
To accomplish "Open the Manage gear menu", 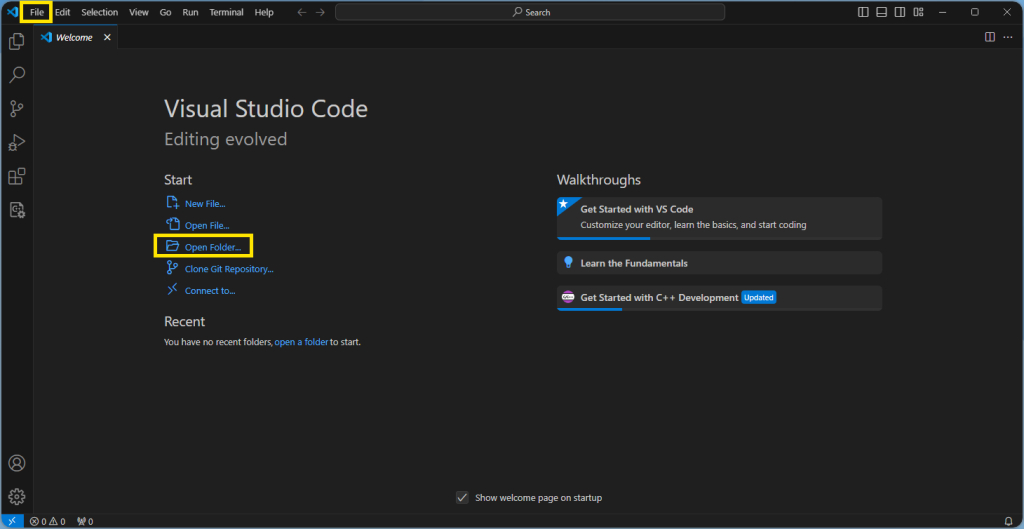I will (x=16, y=496).
